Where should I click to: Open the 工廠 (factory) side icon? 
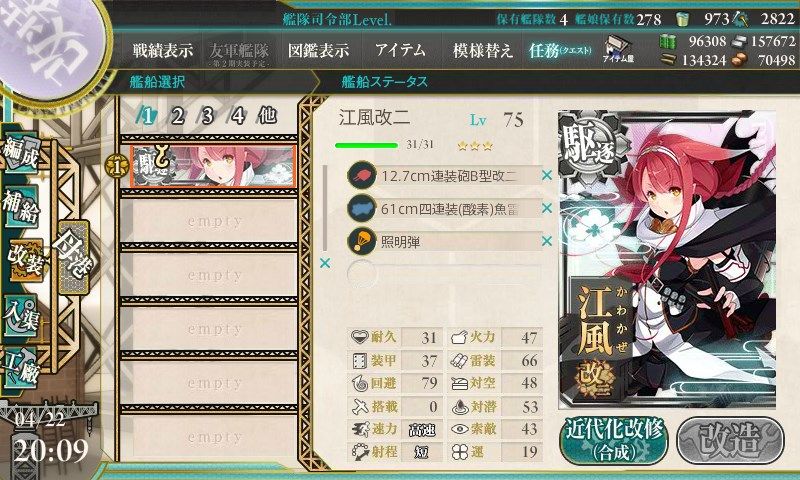pos(21,367)
